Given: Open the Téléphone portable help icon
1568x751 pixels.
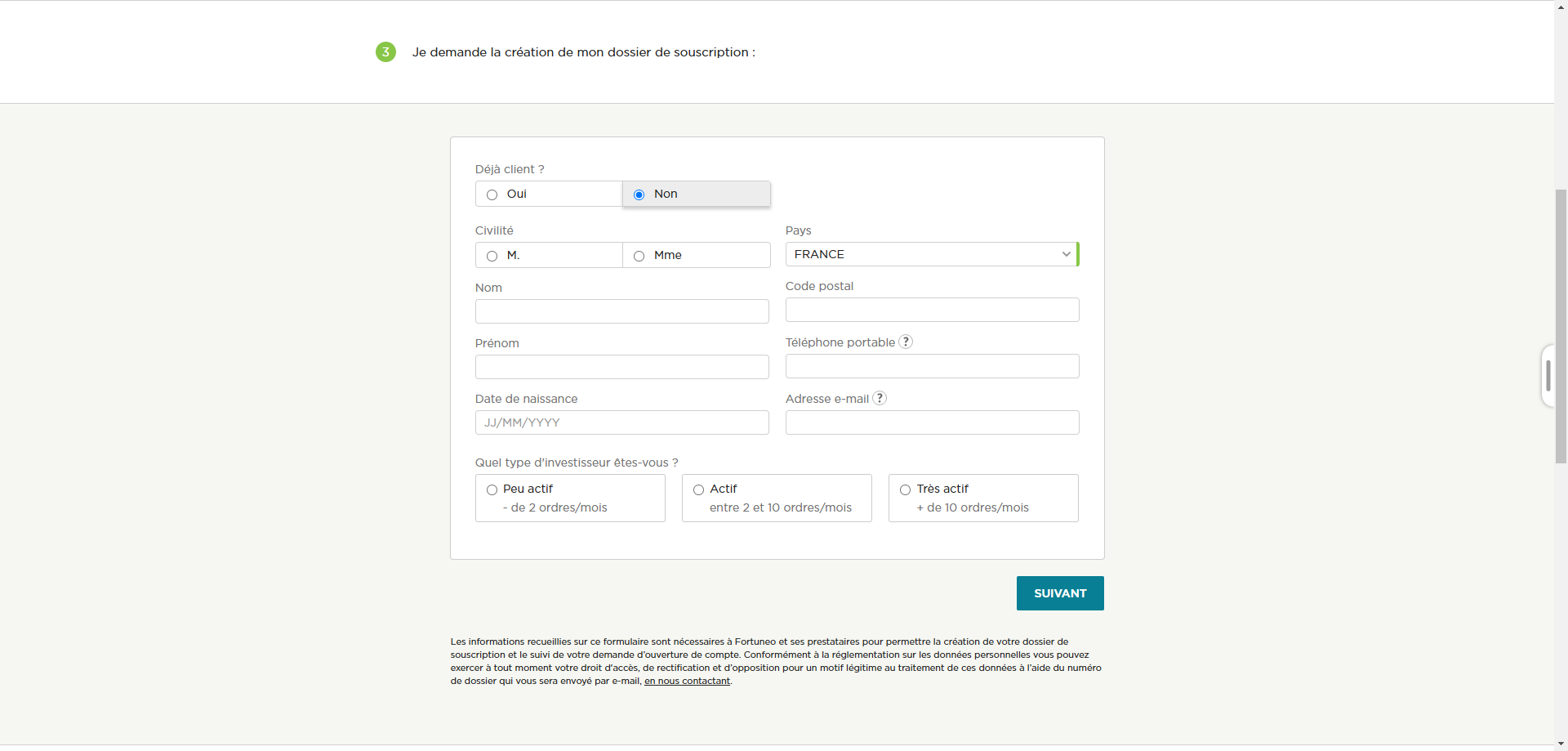Looking at the screenshot, I should coord(906,342).
